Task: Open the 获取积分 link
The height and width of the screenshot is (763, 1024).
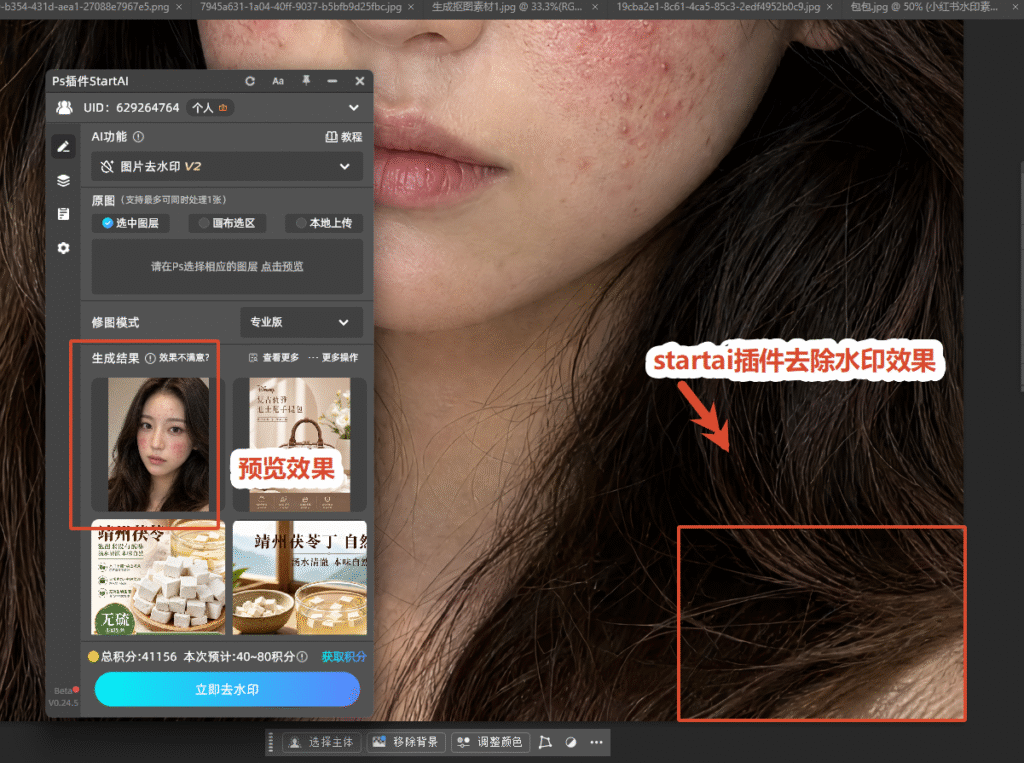Action: (344, 657)
